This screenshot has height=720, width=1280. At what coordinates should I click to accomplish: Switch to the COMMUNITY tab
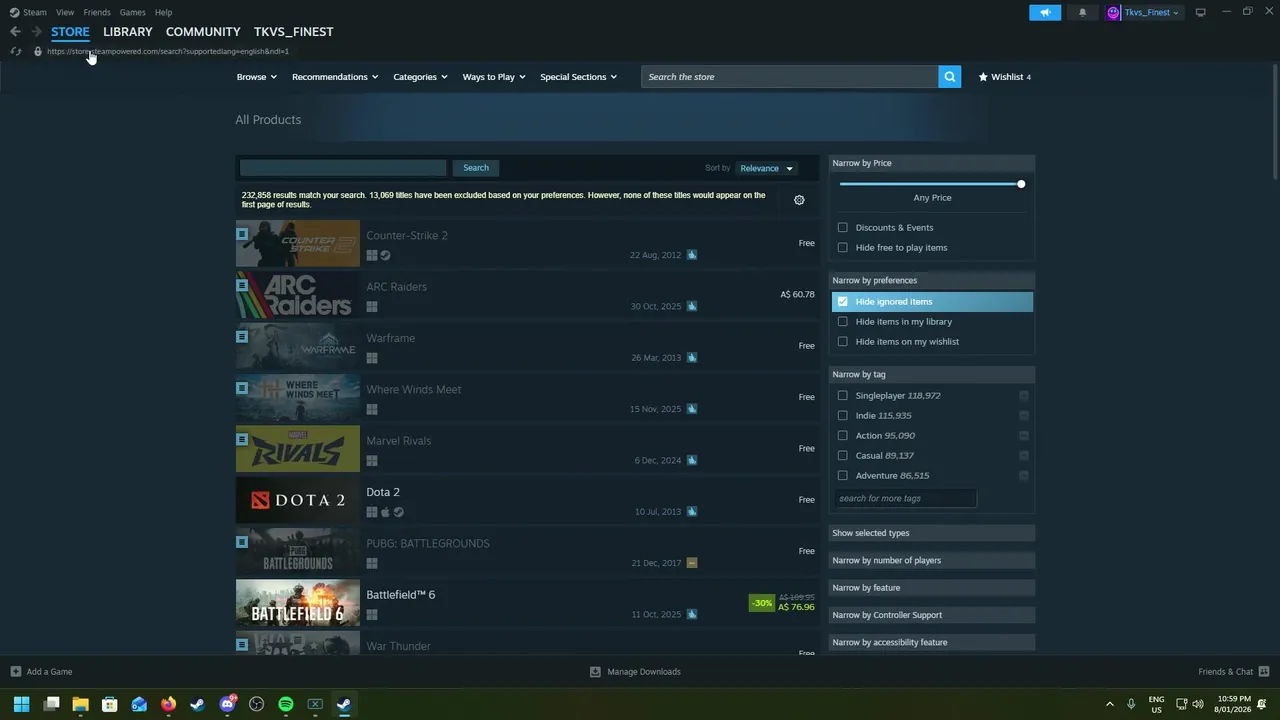point(203,32)
